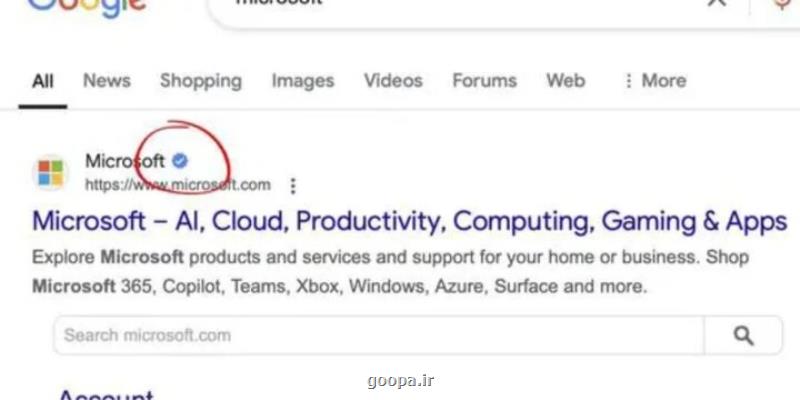The width and height of the screenshot is (800, 400).
Task: Switch to the Images tab
Action: 303,81
